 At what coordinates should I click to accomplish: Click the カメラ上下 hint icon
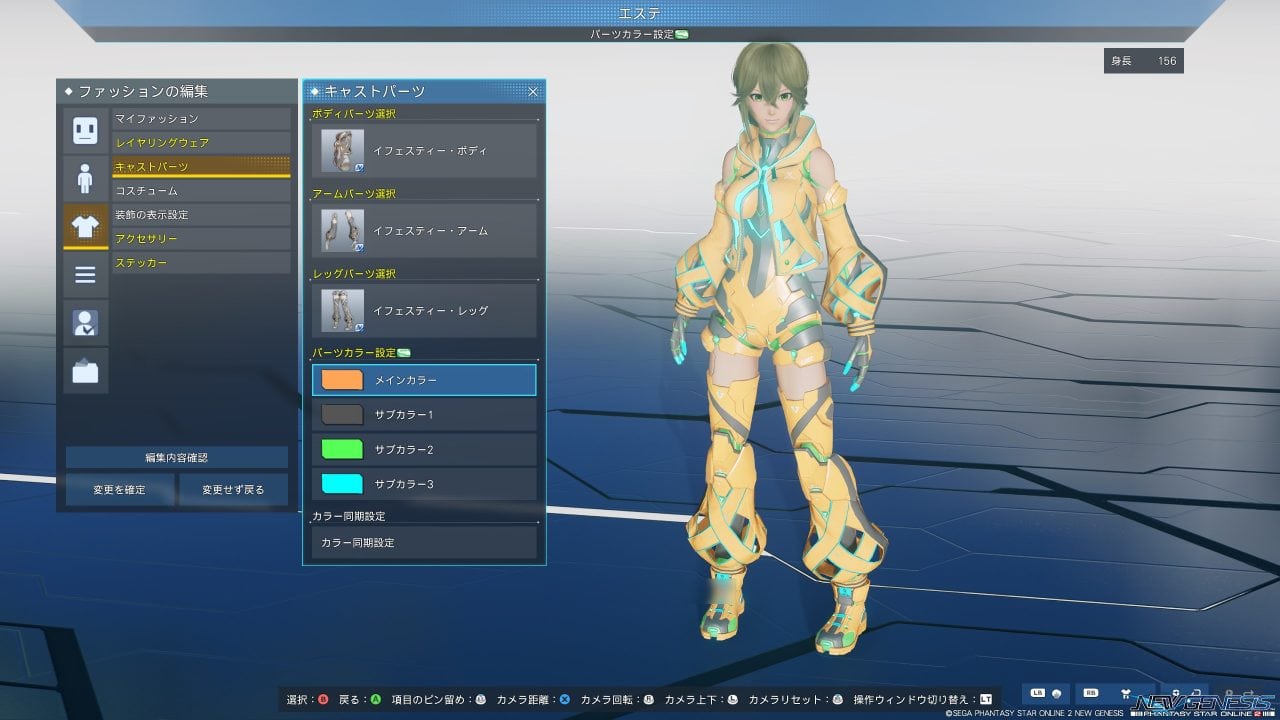click(732, 699)
